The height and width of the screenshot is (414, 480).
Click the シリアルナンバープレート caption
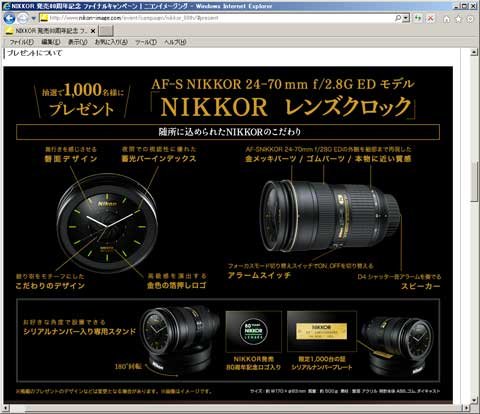tap(322, 367)
